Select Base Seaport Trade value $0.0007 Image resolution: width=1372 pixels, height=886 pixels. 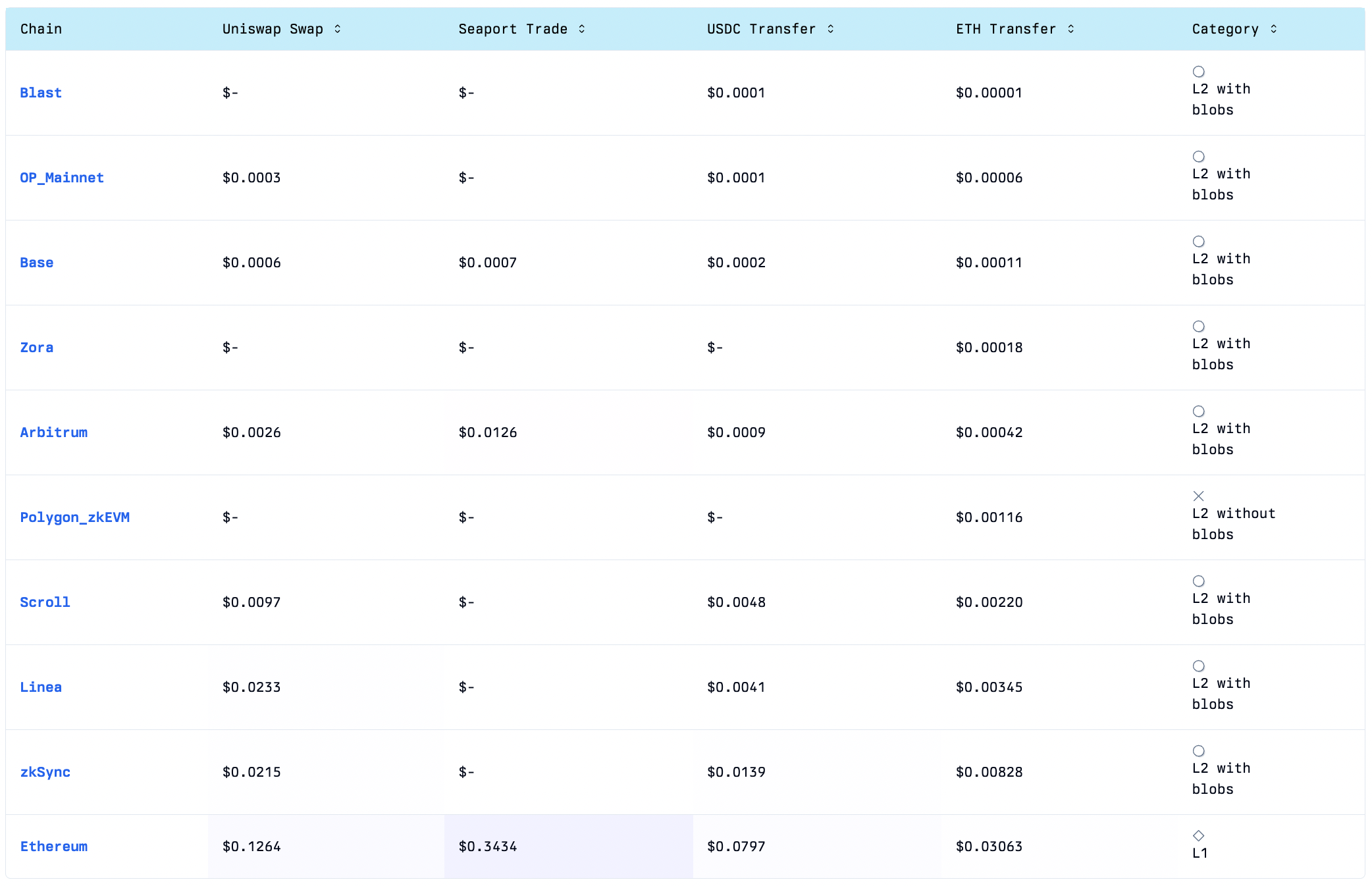(x=488, y=263)
